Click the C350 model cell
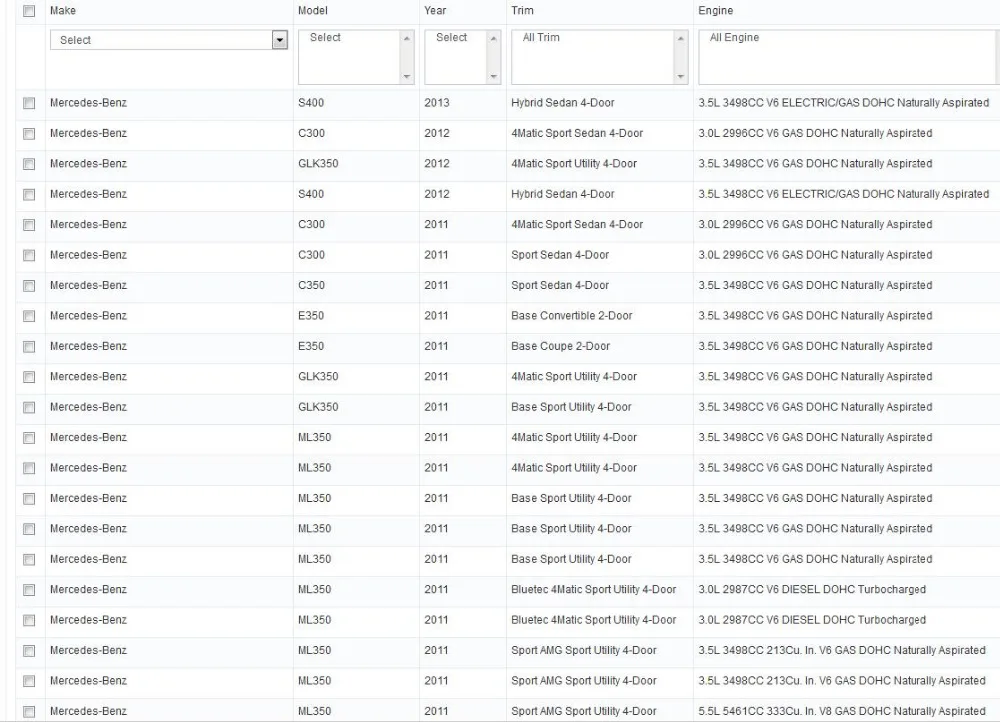This screenshot has width=1000, height=722. coord(311,285)
